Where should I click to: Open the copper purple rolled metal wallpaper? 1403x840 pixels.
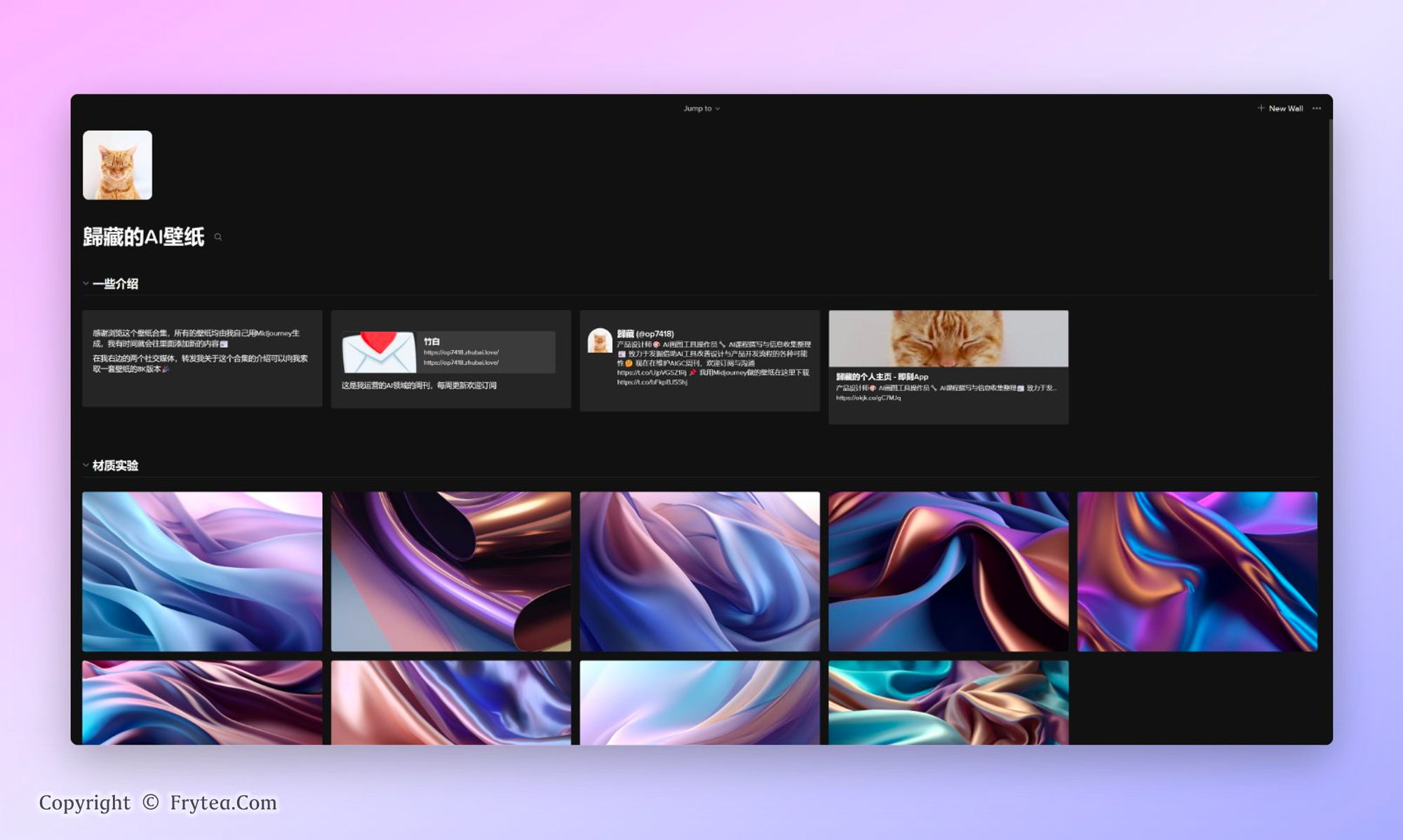pos(451,571)
